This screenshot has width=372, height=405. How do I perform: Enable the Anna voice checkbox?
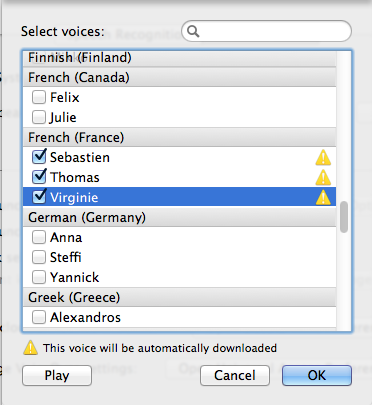click(x=39, y=237)
